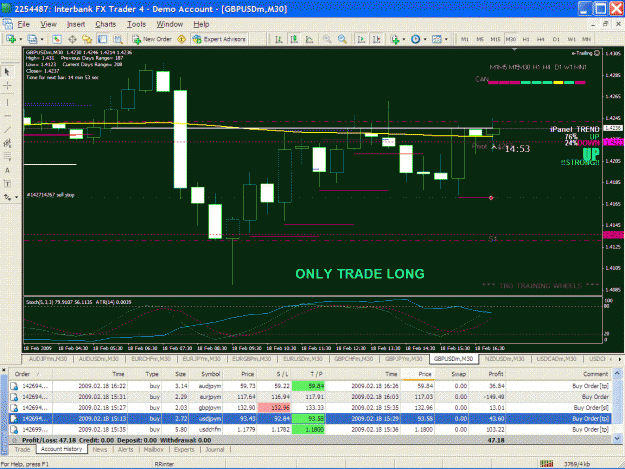Image resolution: width=625 pixels, height=469 pixels.
Task: Toggle Chart Shift
Action: pyautogui.click(x=376, y=39)
